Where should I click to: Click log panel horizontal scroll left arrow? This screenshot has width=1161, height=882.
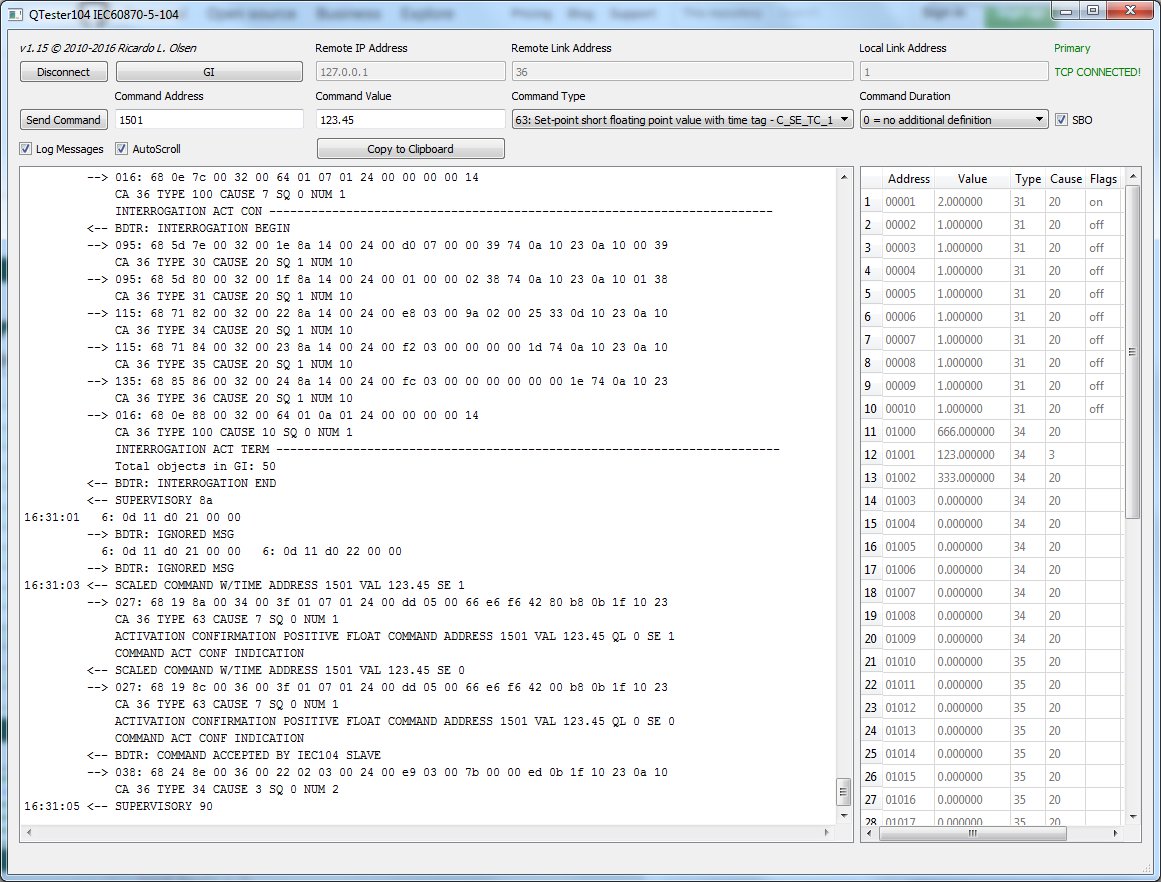click(x=29, y=832)
